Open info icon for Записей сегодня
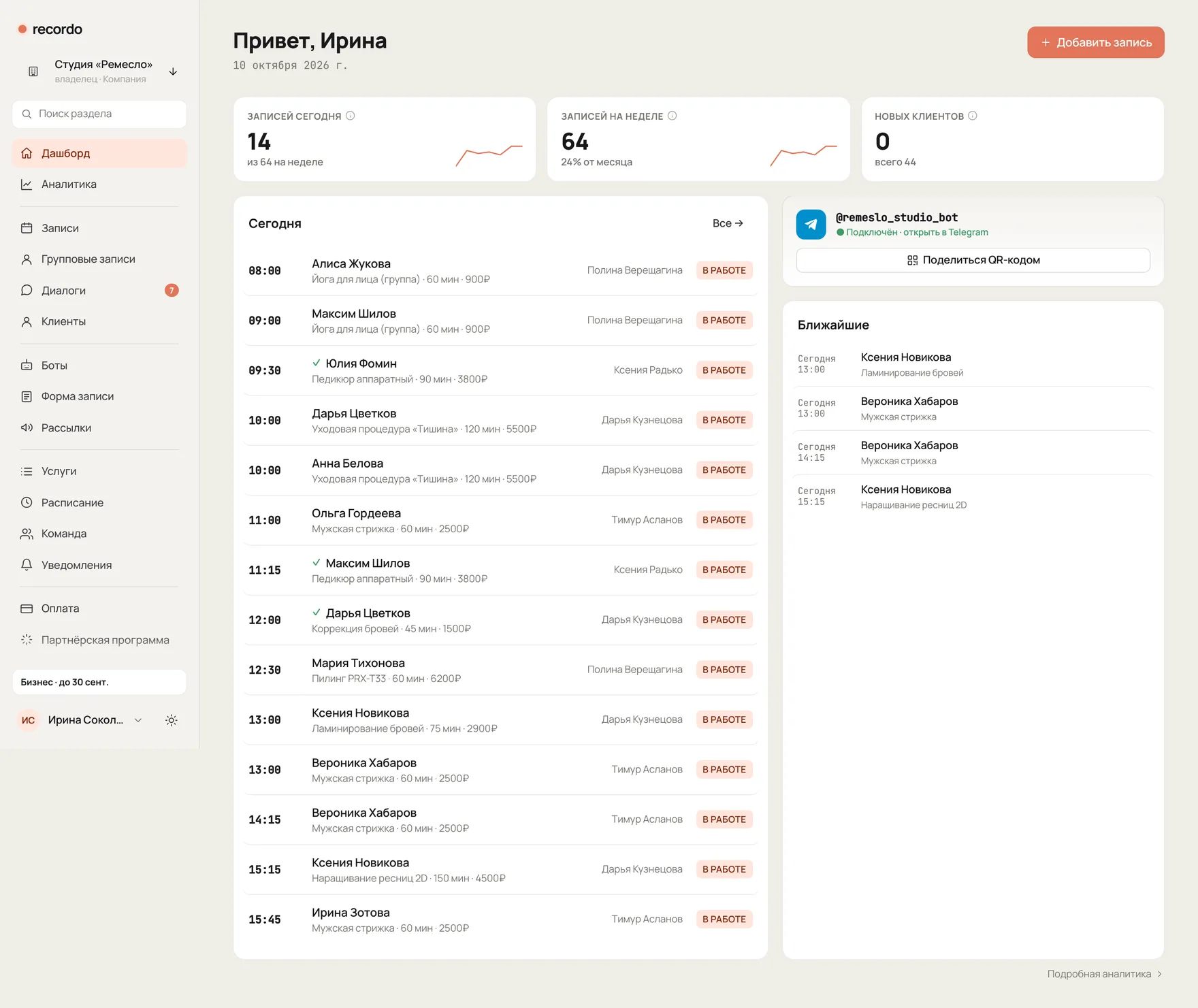Viewport: 1198px width, 1008px height. (x=351, y=116)
